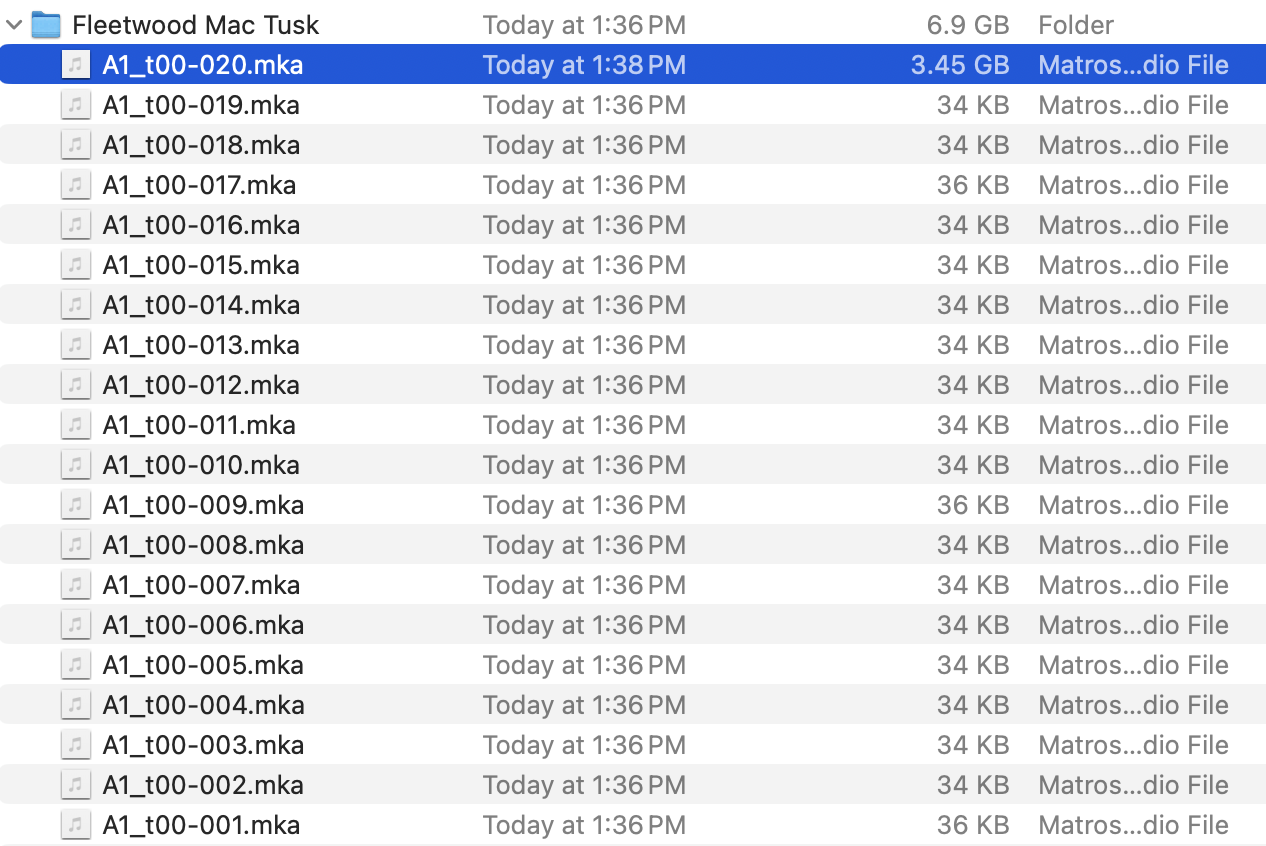Viewport: 1266px width, 846px height.
Task: Click the 6.9 GB folder size value
Action: coord(966,25)
